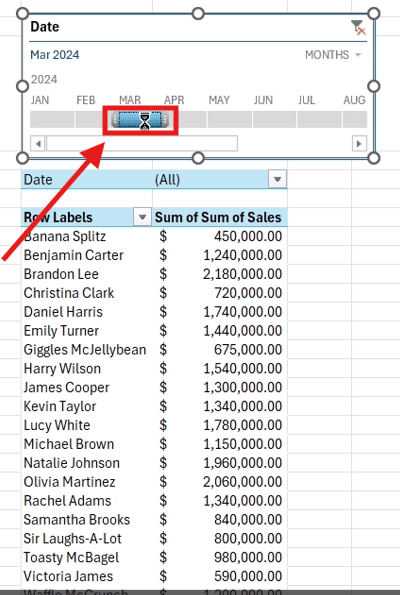The height and width of the screenshot is (595, 400).
Task: Select the Daniel Harris cell
Action: coord(87,312)
